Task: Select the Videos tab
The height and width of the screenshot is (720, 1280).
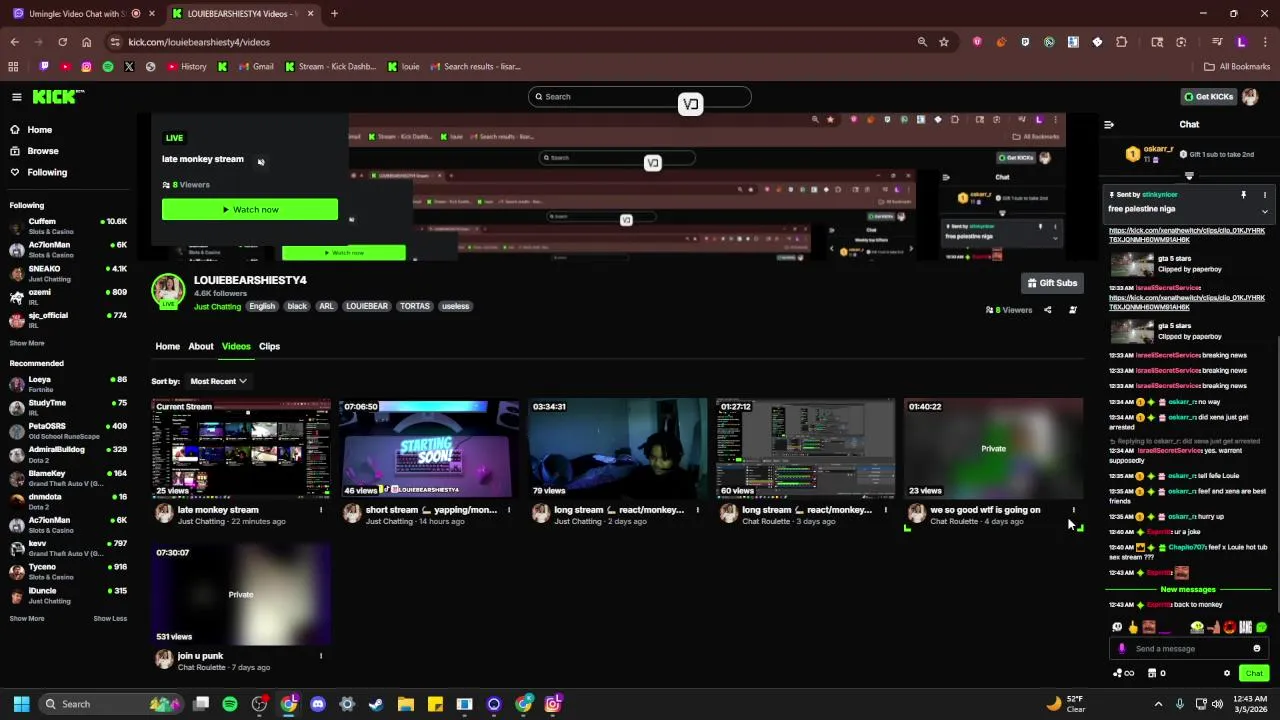Action: pos(236,346)
